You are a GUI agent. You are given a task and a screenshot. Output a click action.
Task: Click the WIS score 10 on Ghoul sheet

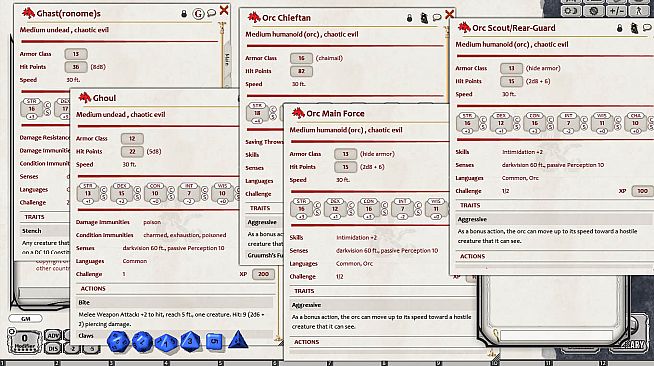click(x=222, y=193)
